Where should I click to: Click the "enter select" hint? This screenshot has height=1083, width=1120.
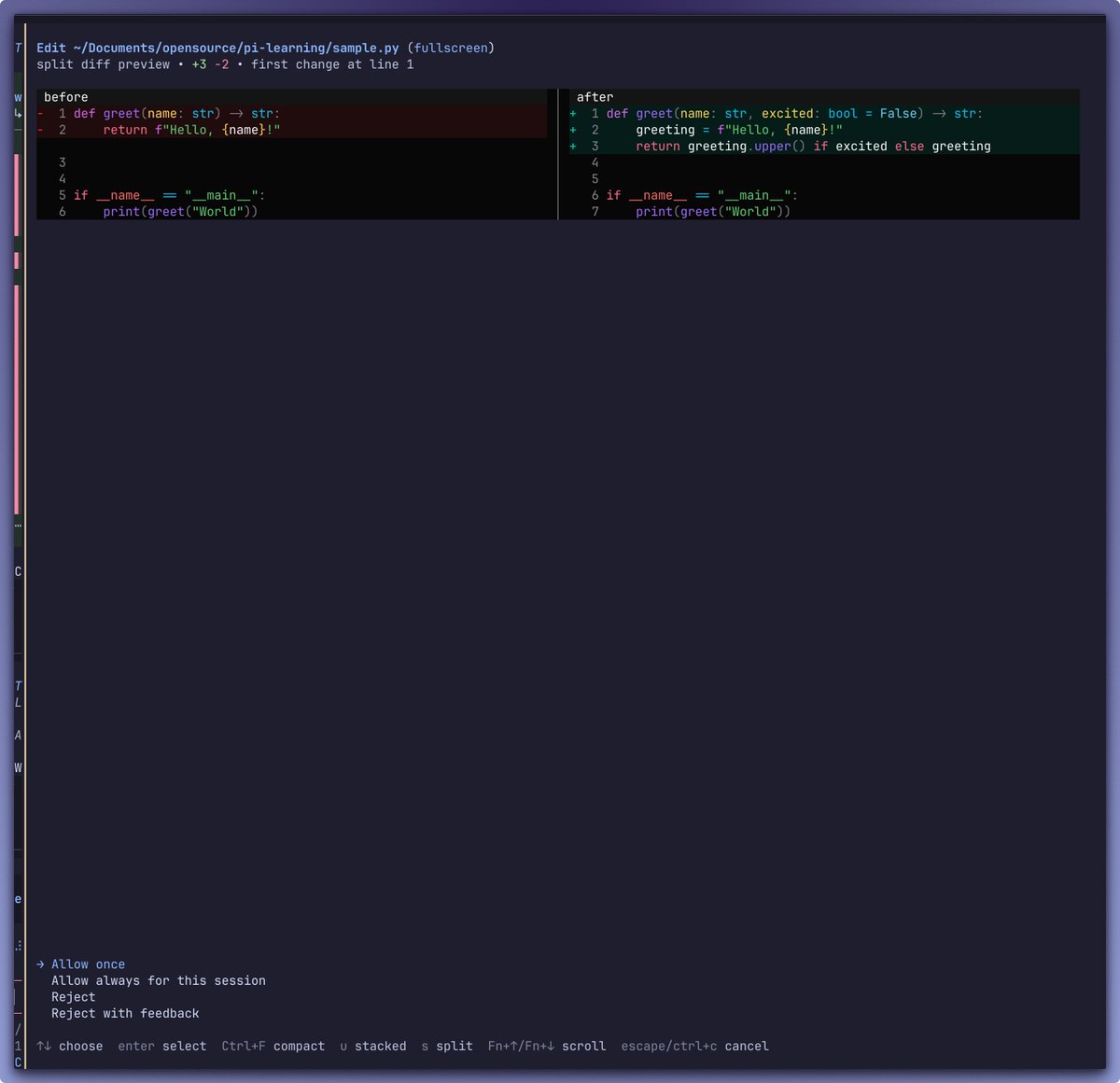[162, 1046]
